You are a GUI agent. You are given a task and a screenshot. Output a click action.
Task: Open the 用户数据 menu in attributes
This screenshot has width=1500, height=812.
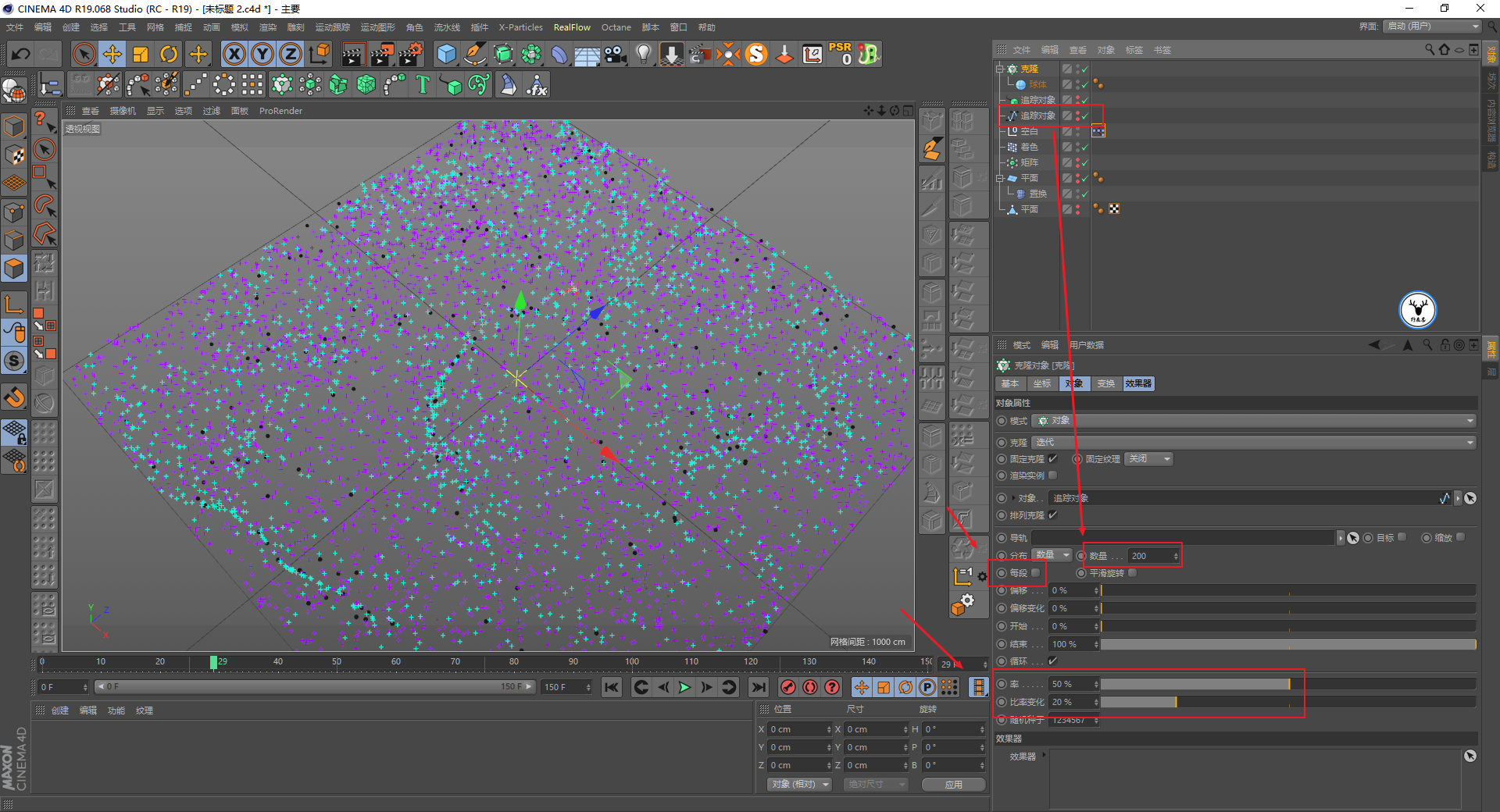[1087, 345]
